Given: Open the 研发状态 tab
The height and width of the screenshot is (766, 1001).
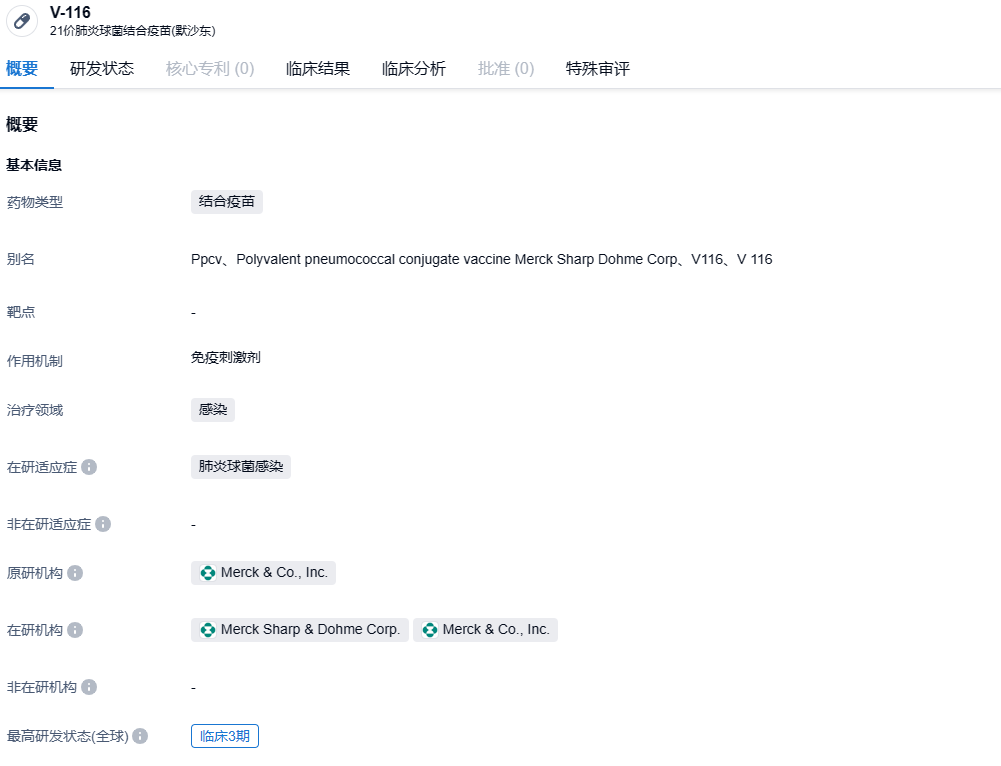Looking at the screenshot, I should pos(102,69).
